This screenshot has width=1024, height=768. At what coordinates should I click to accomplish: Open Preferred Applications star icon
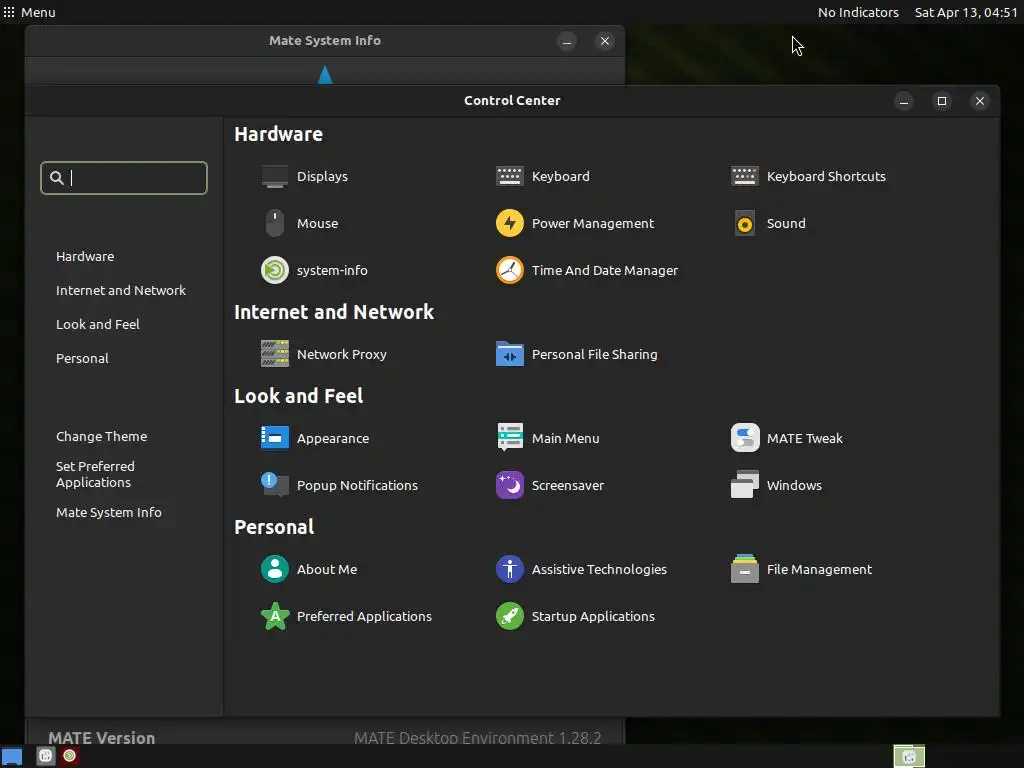[274, 616]
